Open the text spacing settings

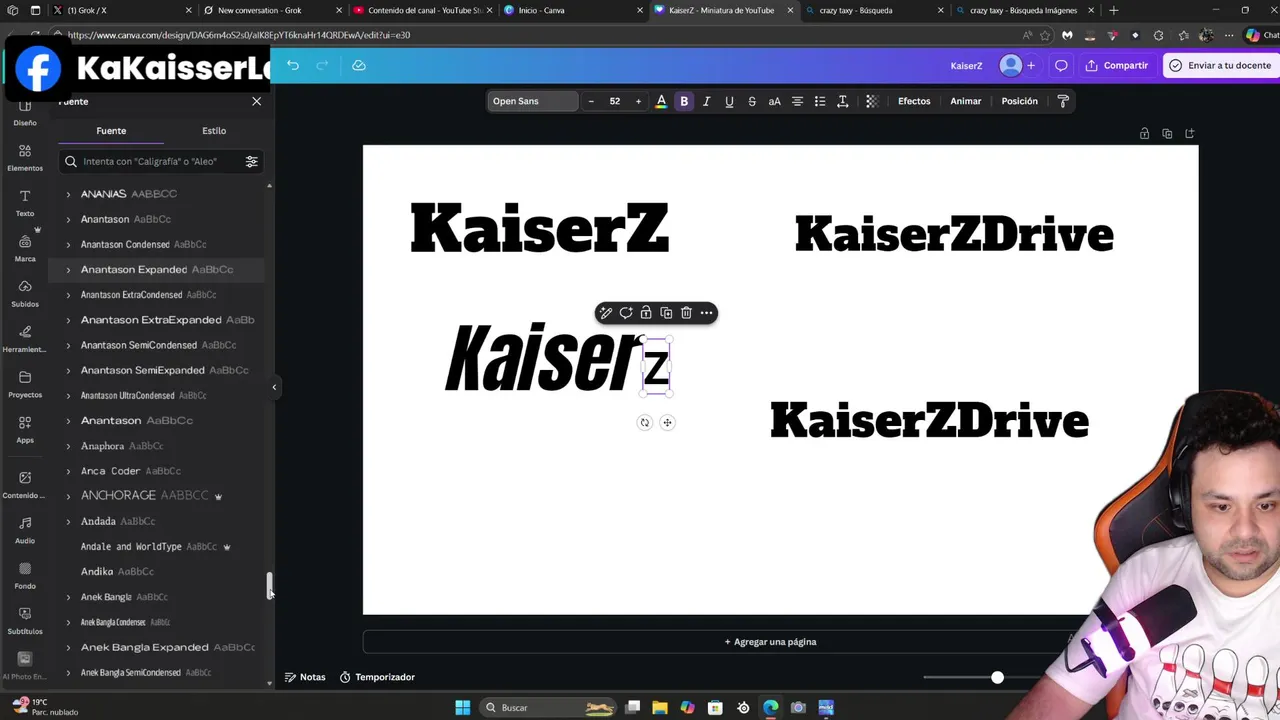(843, 101)
